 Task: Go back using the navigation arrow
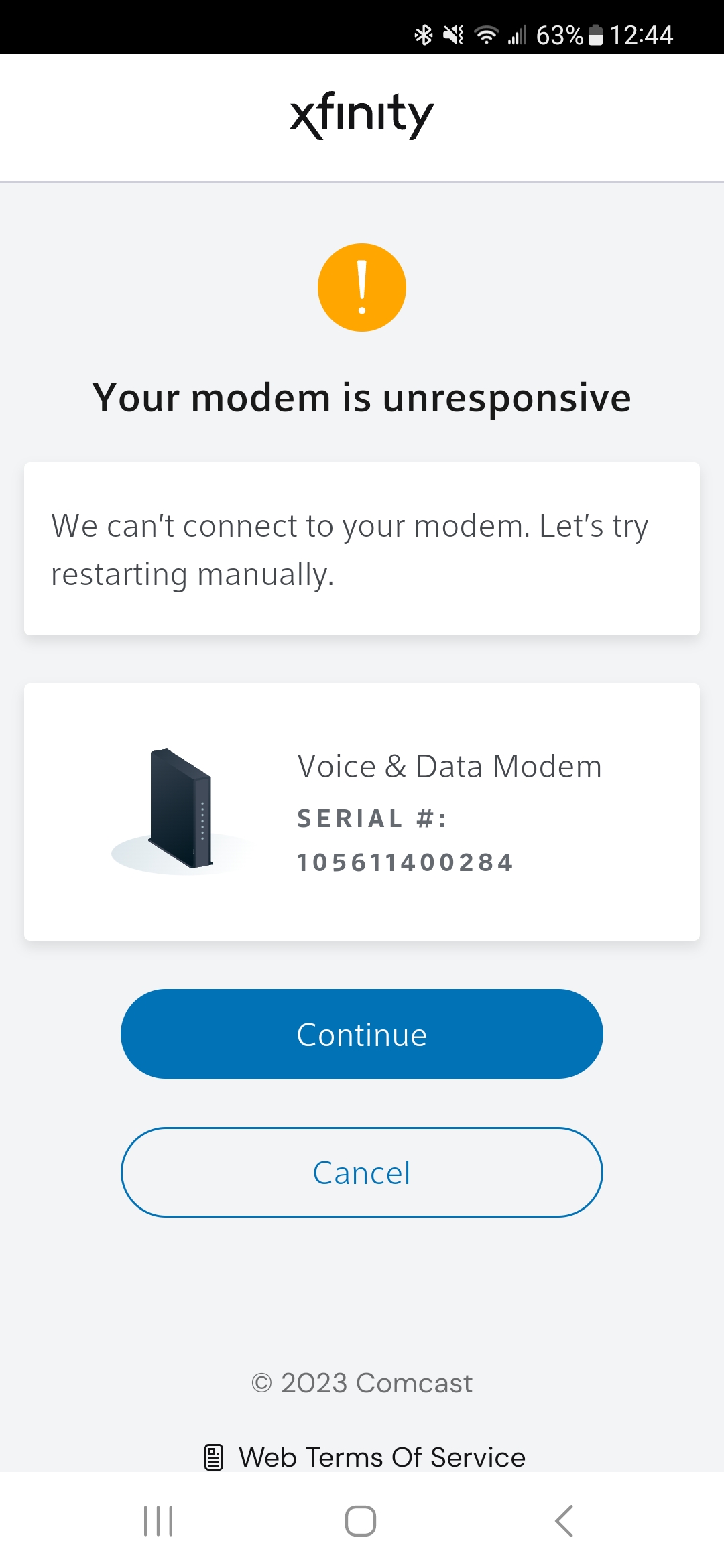(x=564, y=1521)
